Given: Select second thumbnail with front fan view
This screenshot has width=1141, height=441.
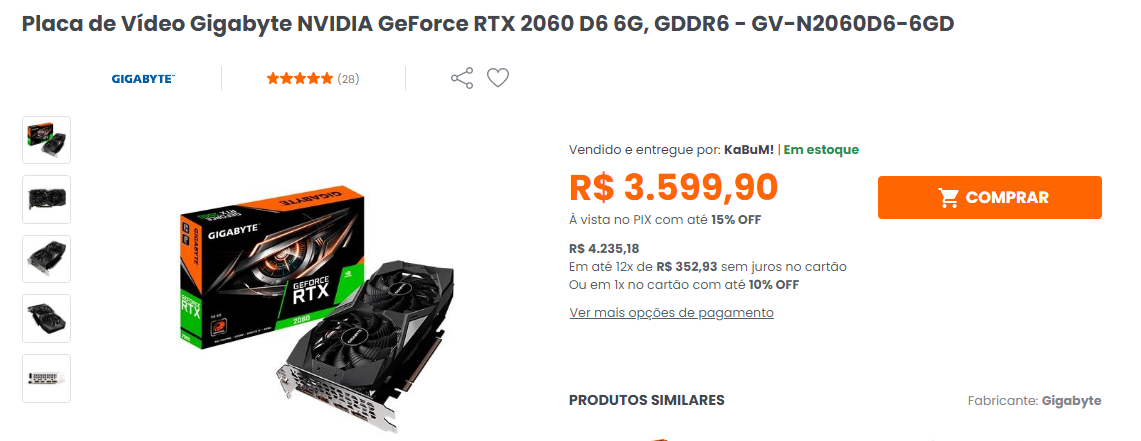Looking at the screenshot, I should (47, 199).
